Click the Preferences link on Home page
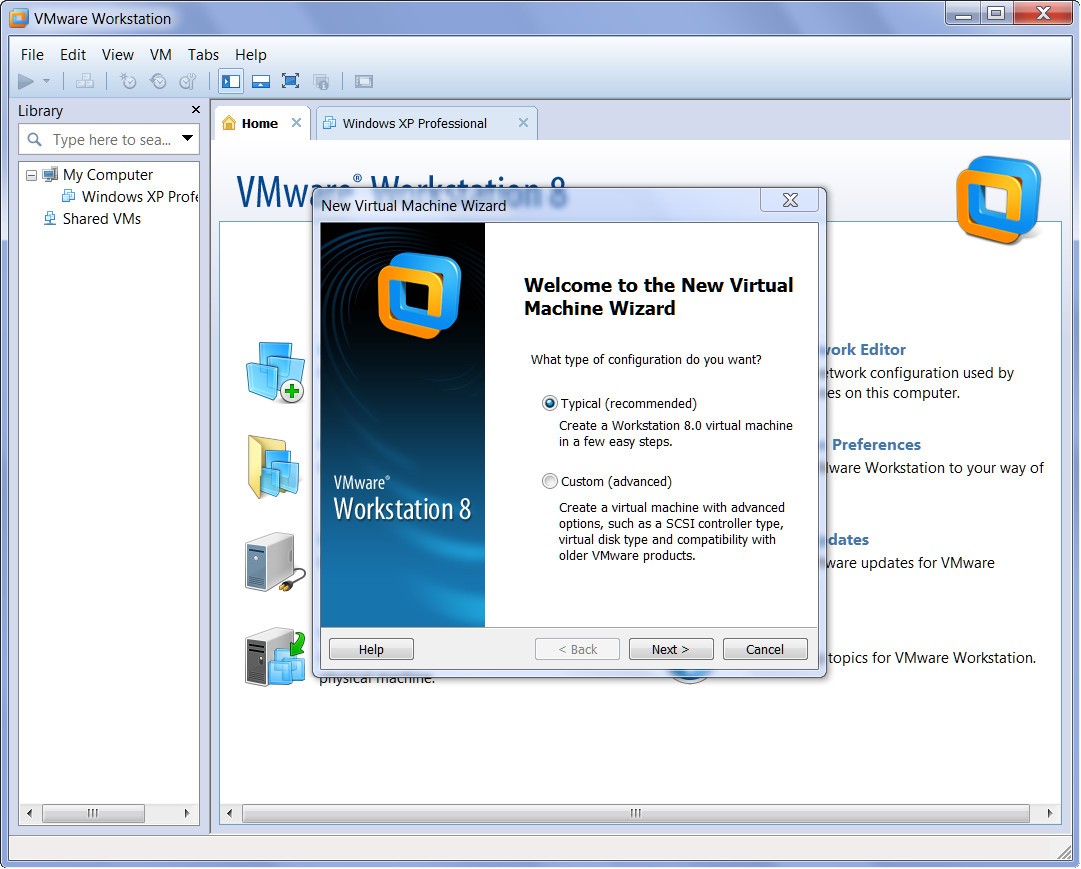 [876, 445]
